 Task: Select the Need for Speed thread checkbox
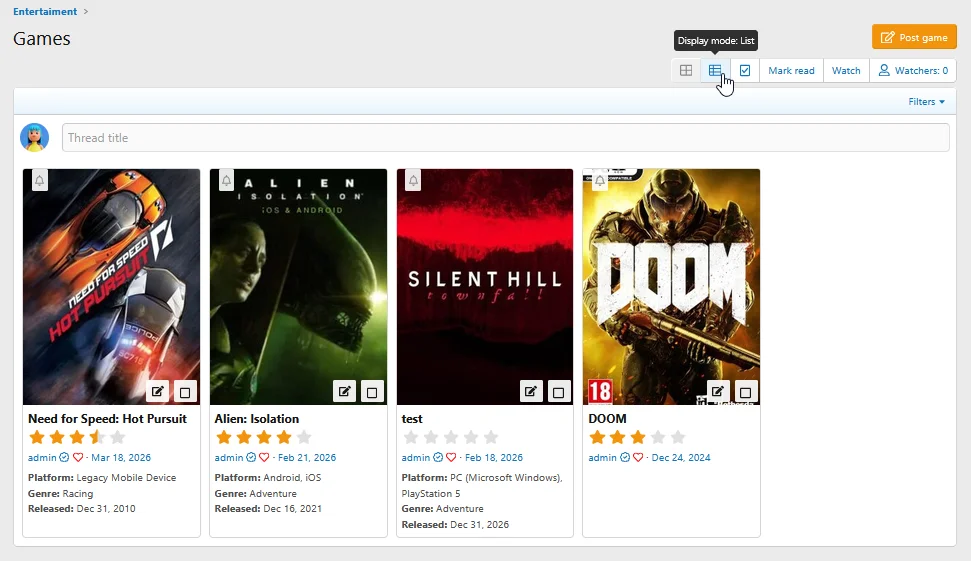tap(185, 392)
